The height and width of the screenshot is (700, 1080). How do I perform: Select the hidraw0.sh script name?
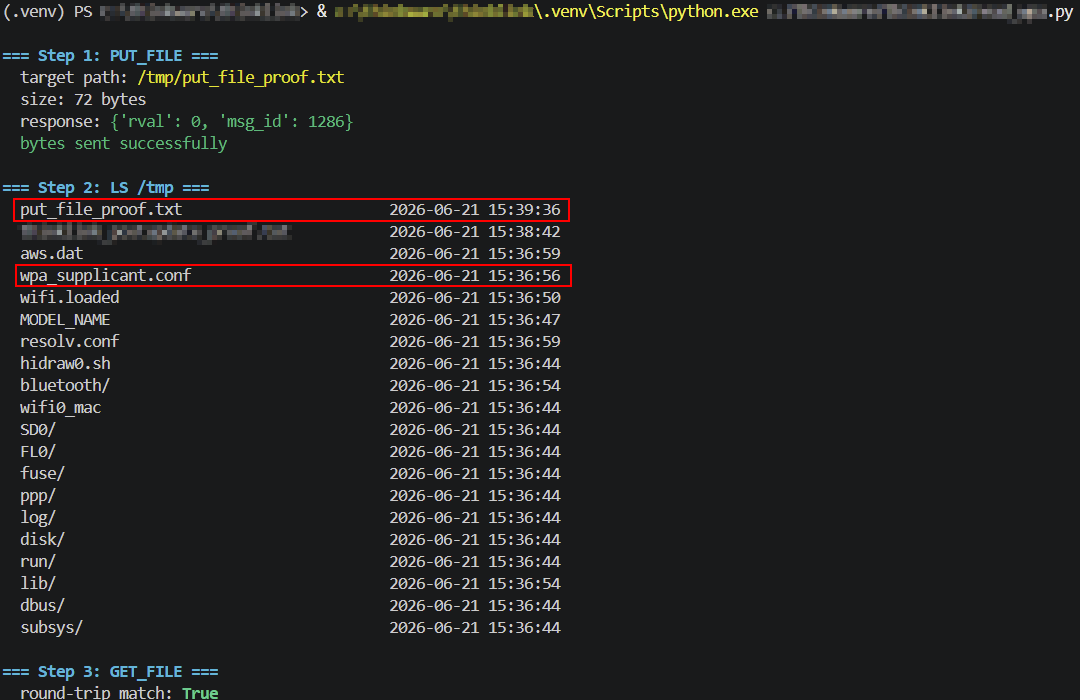coord(65,364)
